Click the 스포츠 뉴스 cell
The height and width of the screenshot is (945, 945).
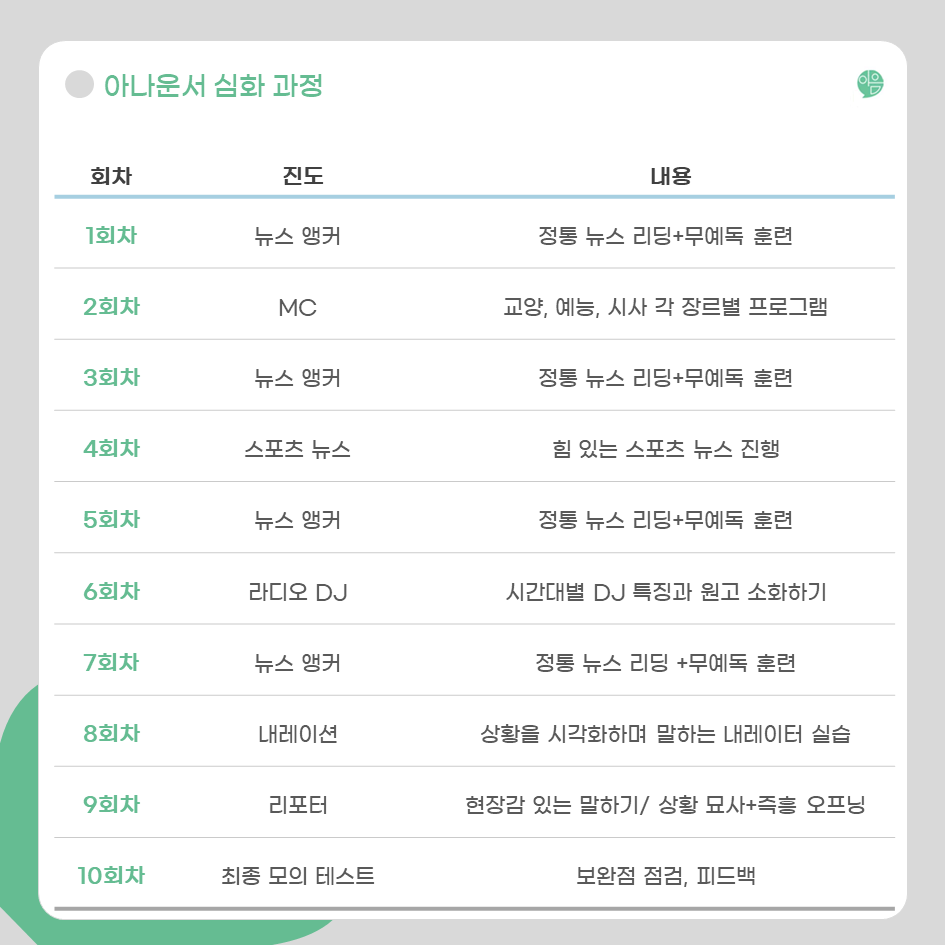298,449
